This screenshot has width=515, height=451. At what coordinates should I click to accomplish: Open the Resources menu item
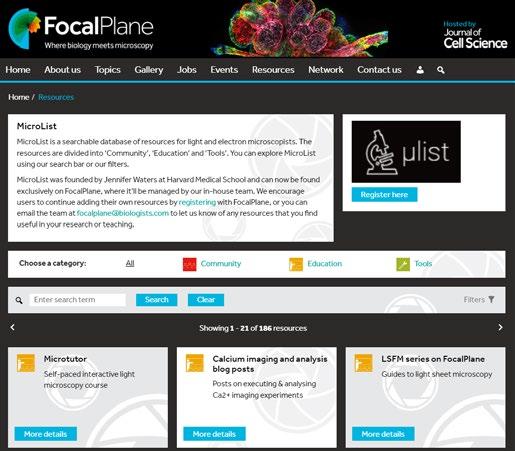(x=273, y=70)
